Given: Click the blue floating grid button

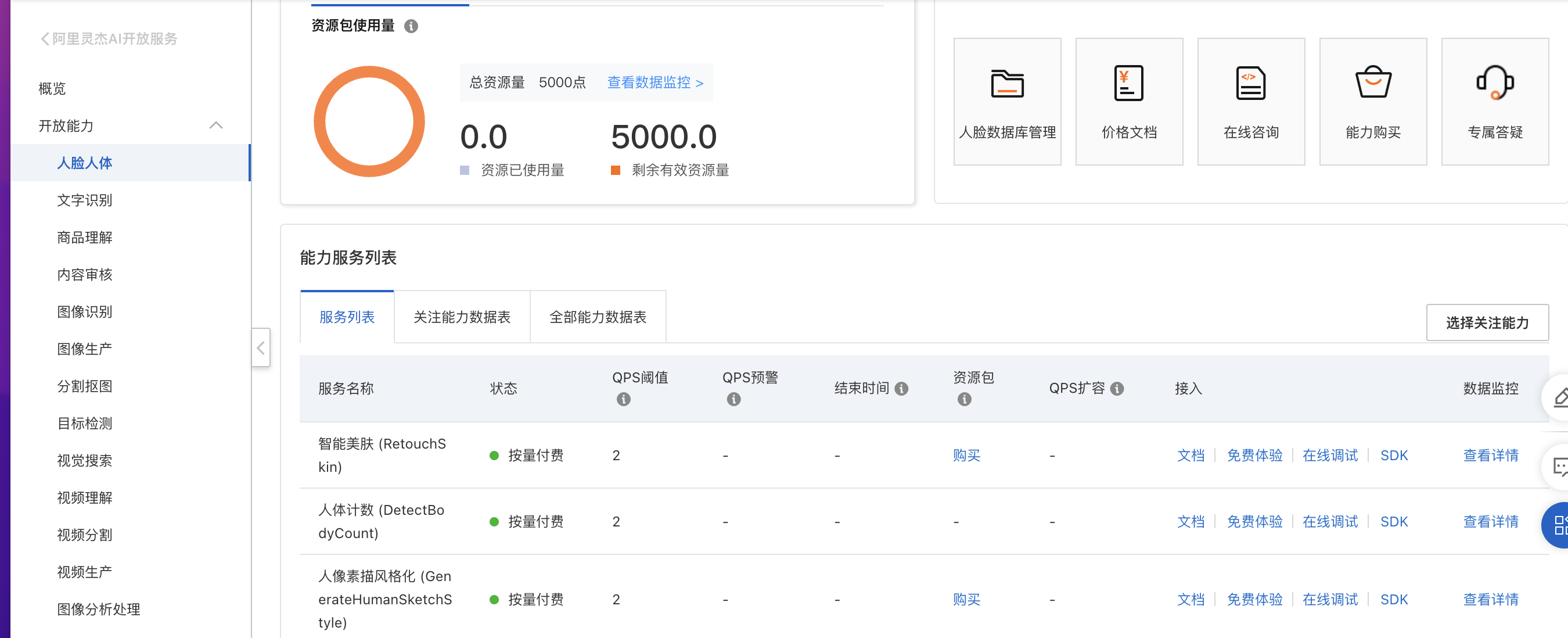Looking at the screenshot, I should click(1556, 525).
